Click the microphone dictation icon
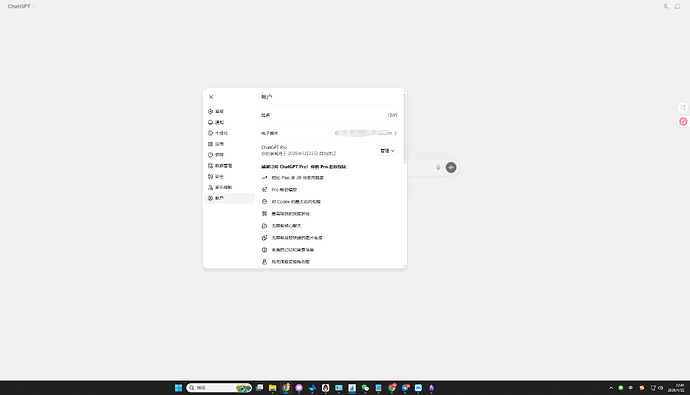 pos(438,168)
